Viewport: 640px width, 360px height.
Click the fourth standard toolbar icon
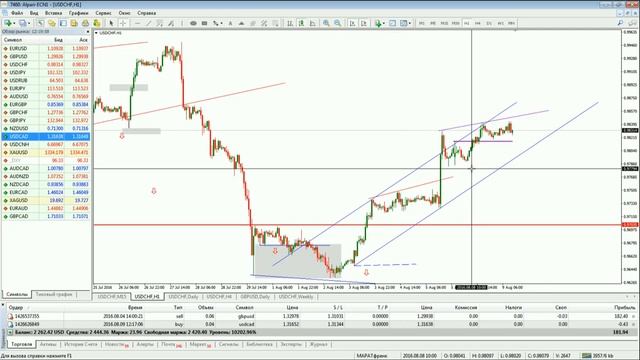51,23
